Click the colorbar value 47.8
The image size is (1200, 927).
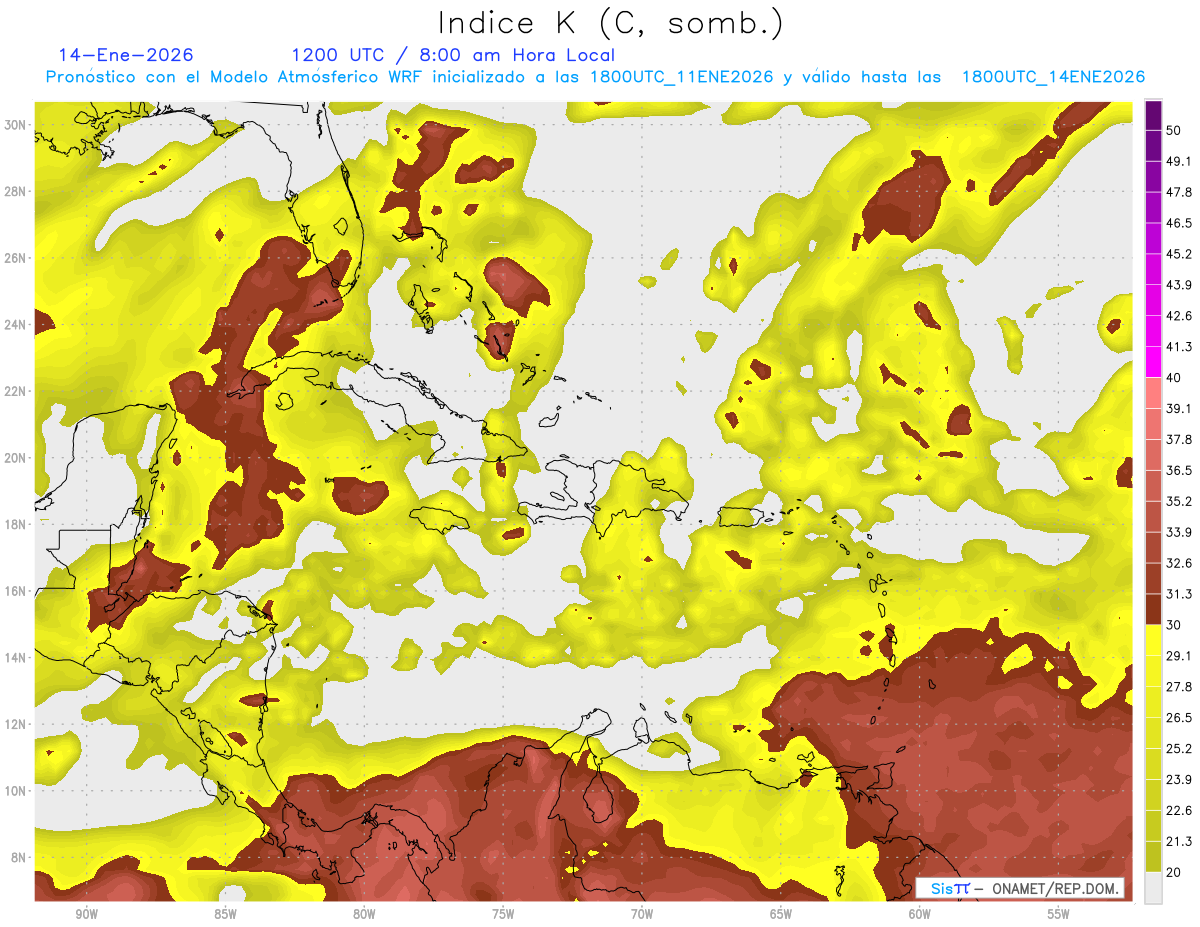tap(1179, 192)
